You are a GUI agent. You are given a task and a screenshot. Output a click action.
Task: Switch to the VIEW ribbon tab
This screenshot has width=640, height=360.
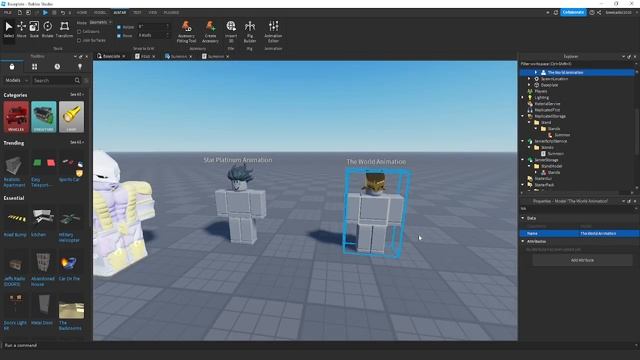click(x=153, y=13)
